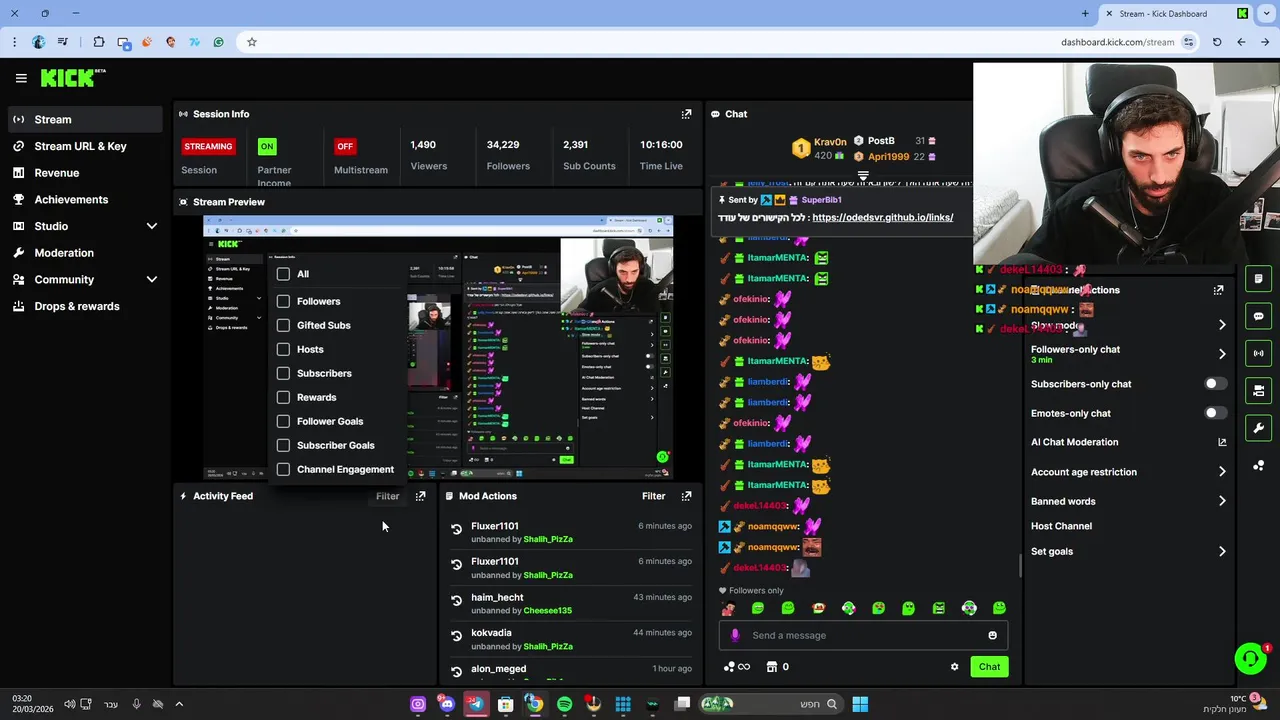1280x720 pixels.
Task: Open the broadcast signal icon in right sidebar
Action: (1258, 353)
